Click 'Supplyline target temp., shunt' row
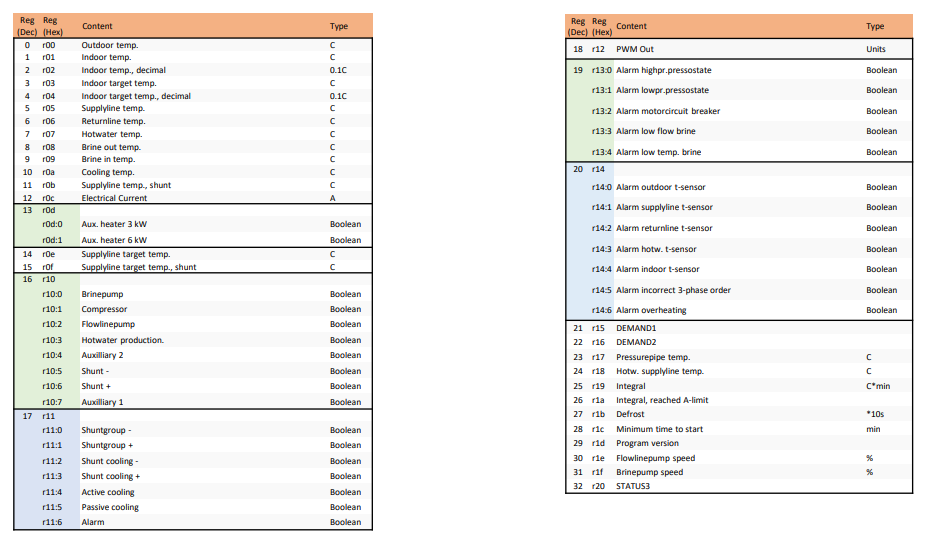The image size is (938, 541). tap(139, 267)
